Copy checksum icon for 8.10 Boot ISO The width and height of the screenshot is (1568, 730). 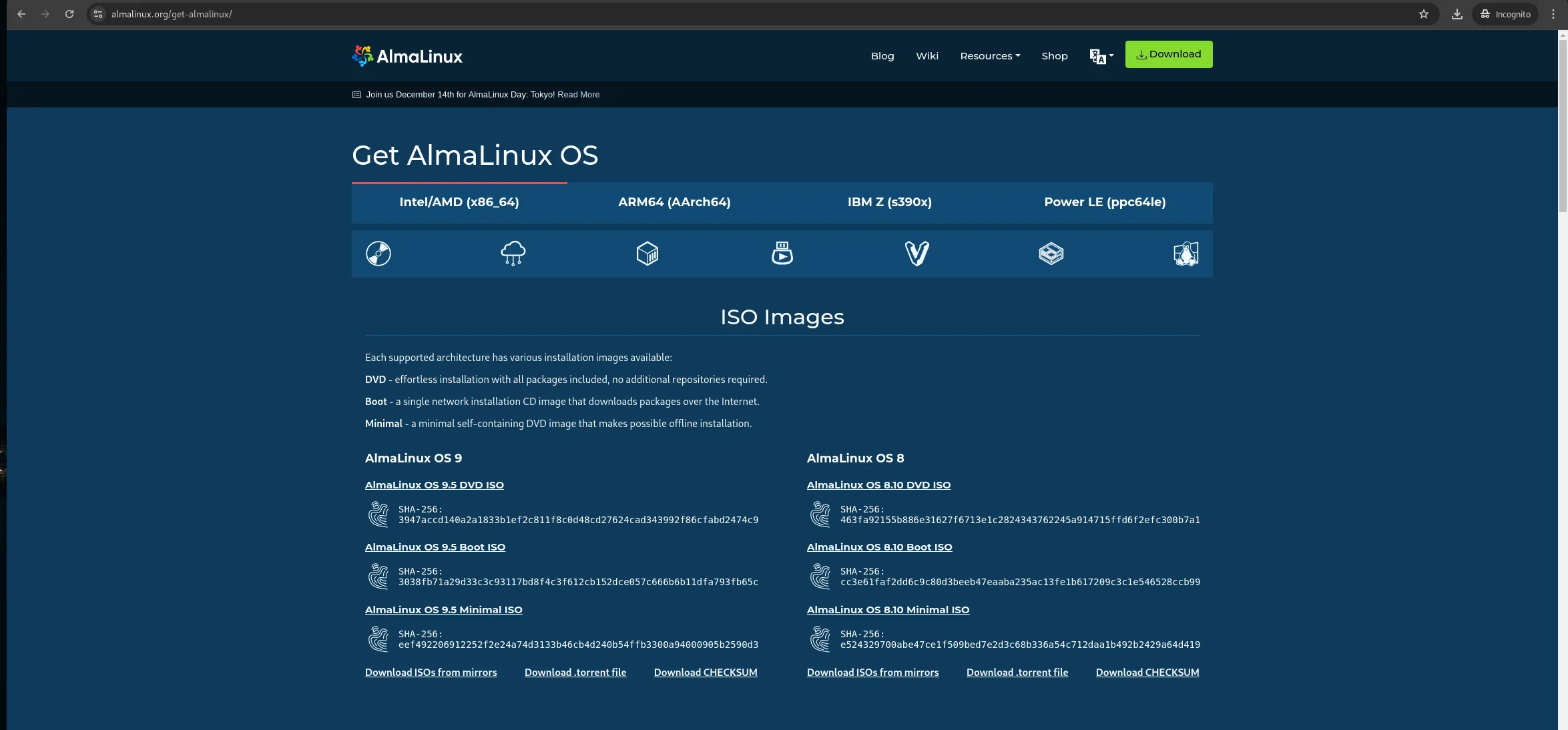820,577
